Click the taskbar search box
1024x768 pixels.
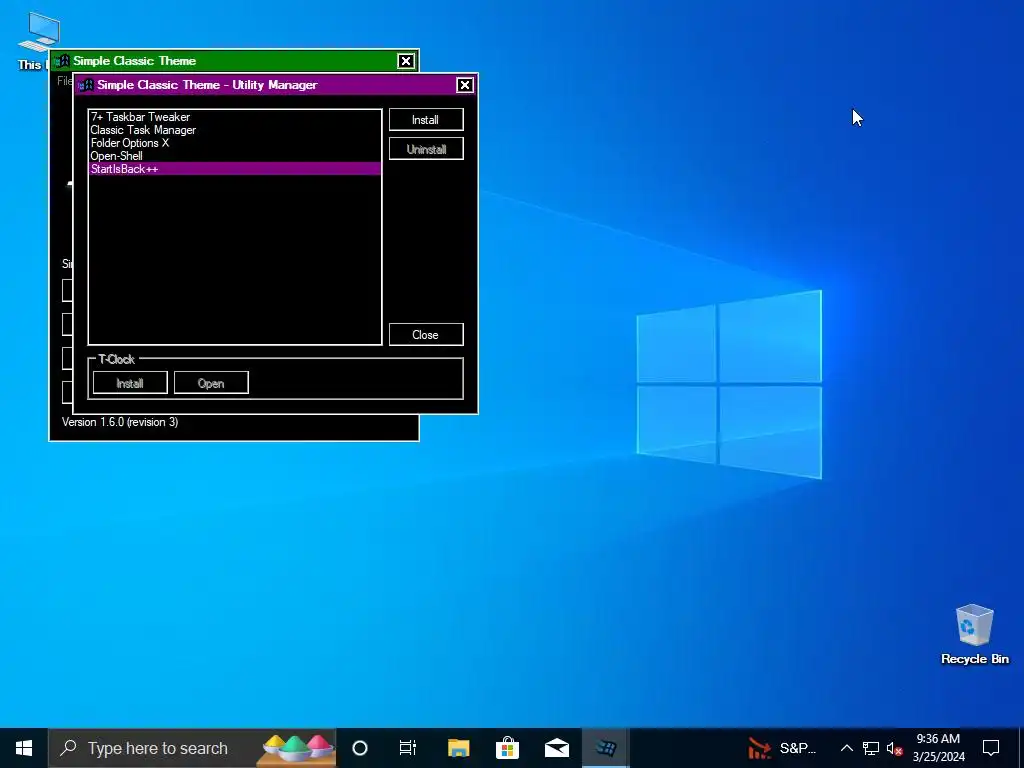pyautogui.click(x=192, y=748)
